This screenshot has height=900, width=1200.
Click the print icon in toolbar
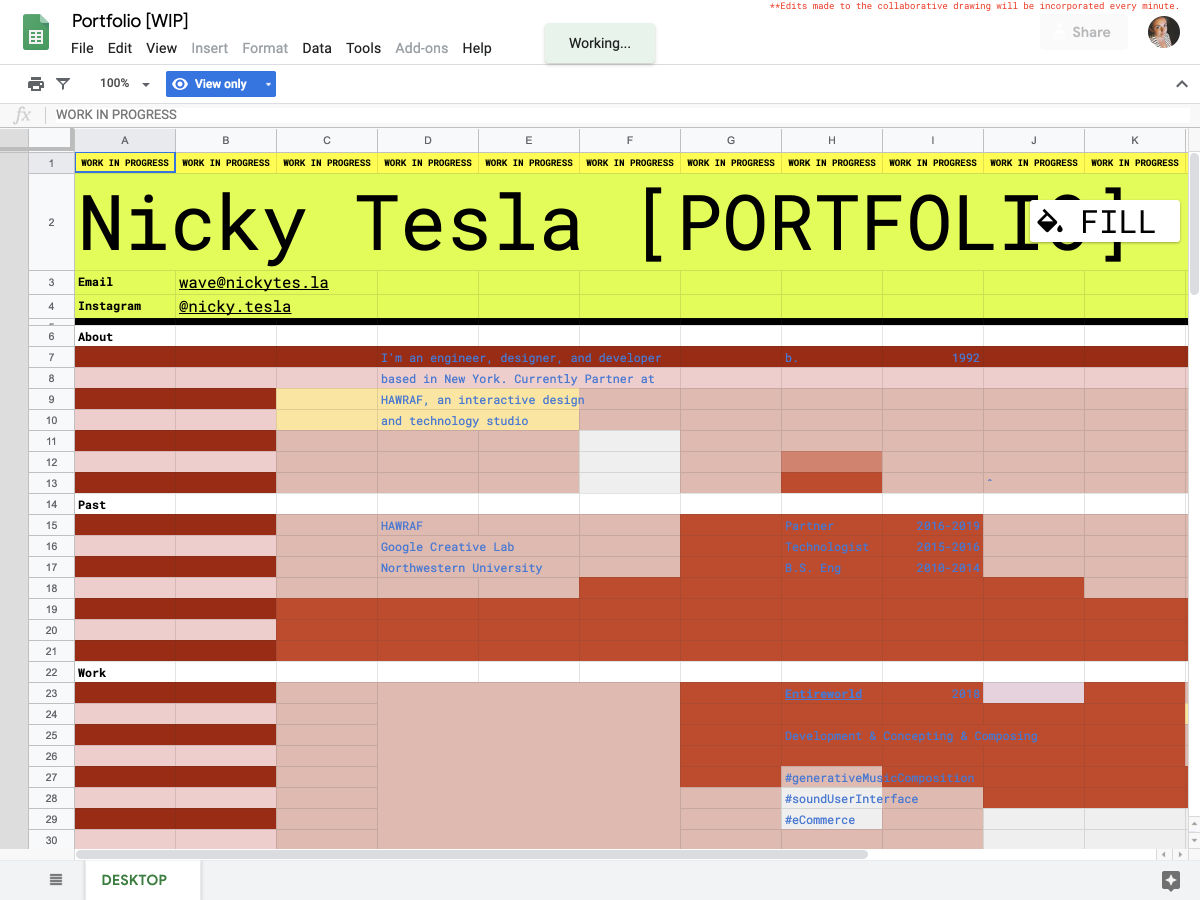[36, 84]
